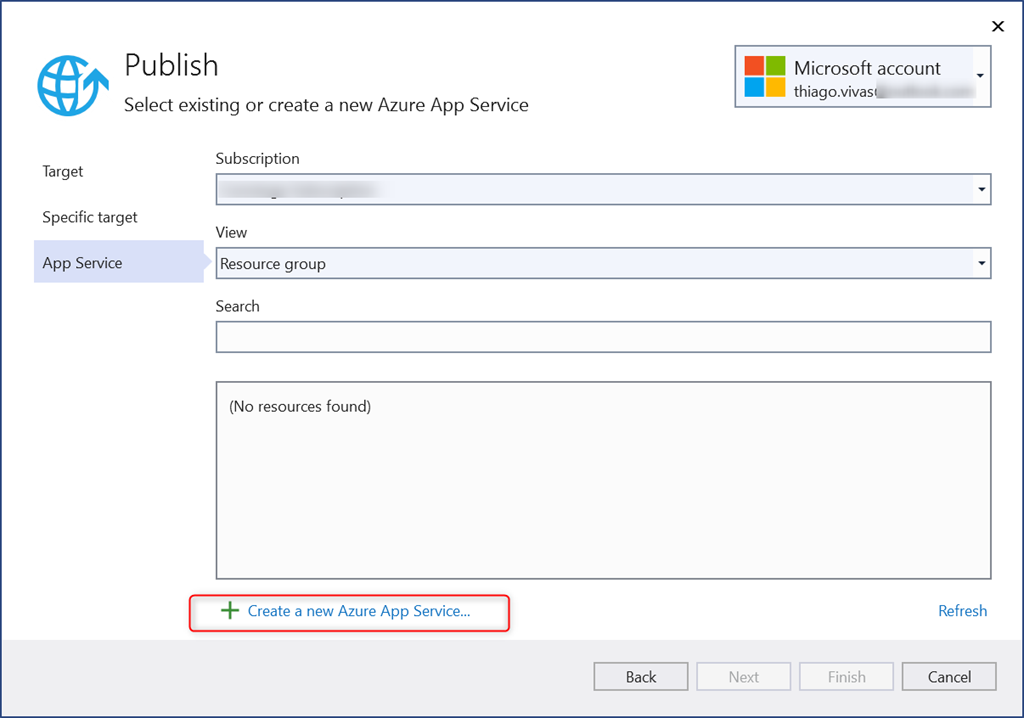Screen dimensions: 1024x718
Task: Go to the Target step
Action: pyautogui.click(x=63, y=171)
